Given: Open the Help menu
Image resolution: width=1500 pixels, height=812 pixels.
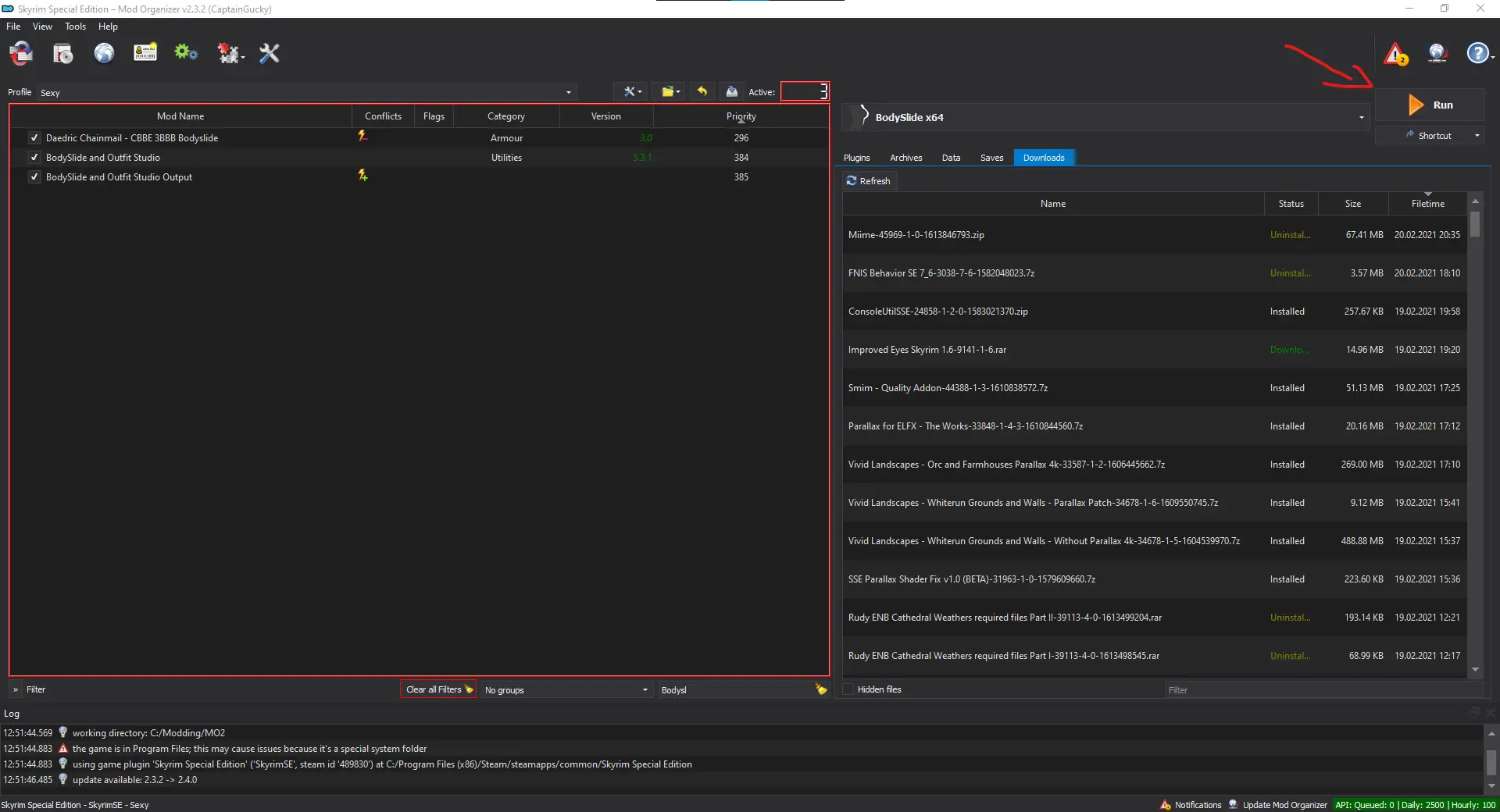Looking at the screenshot, I should coord(108,27).
